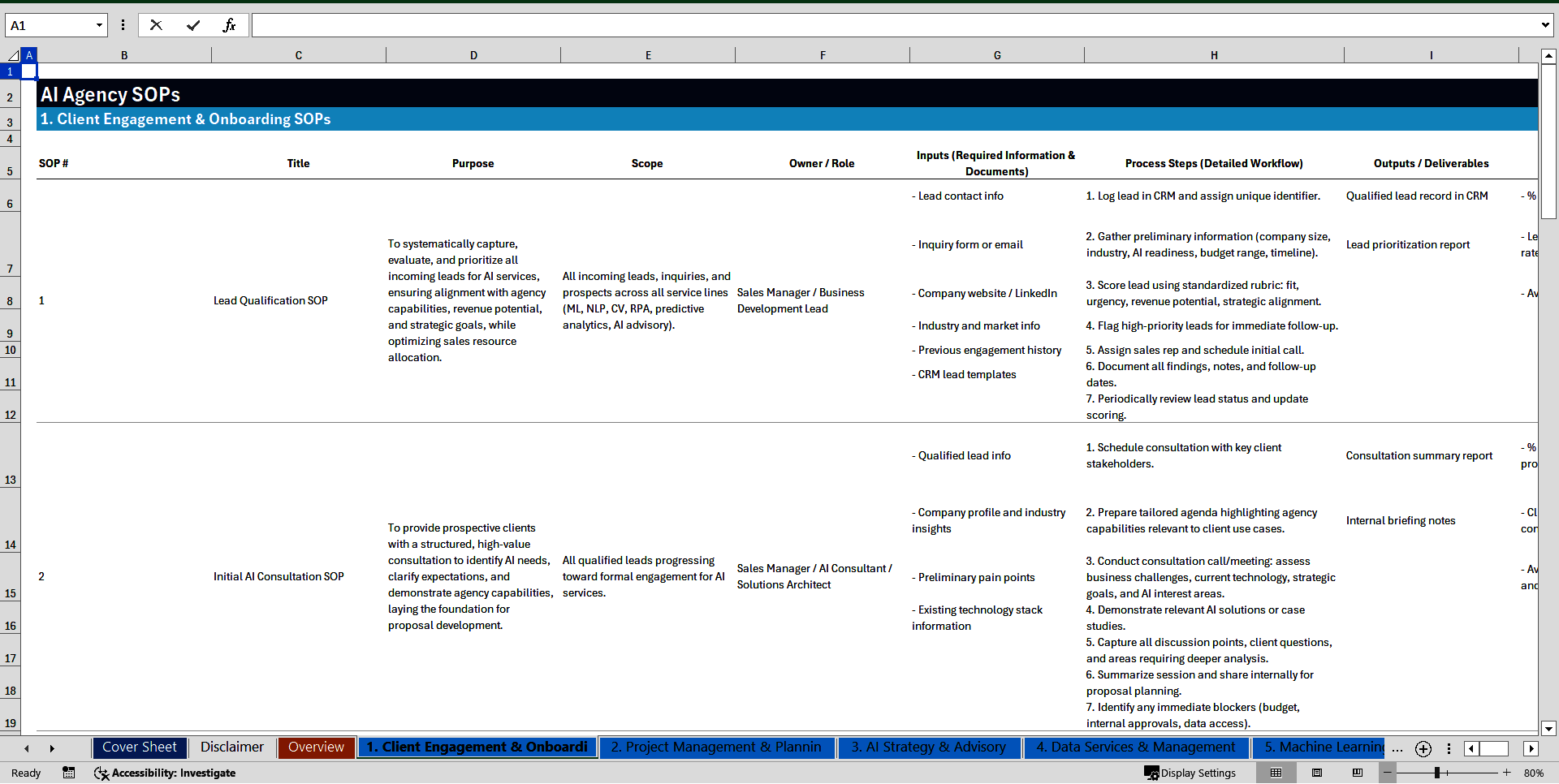The width and height of the screenshot is (1559, 784).
Task: Select the Cover Sheet tab
Action: point(139,747)
